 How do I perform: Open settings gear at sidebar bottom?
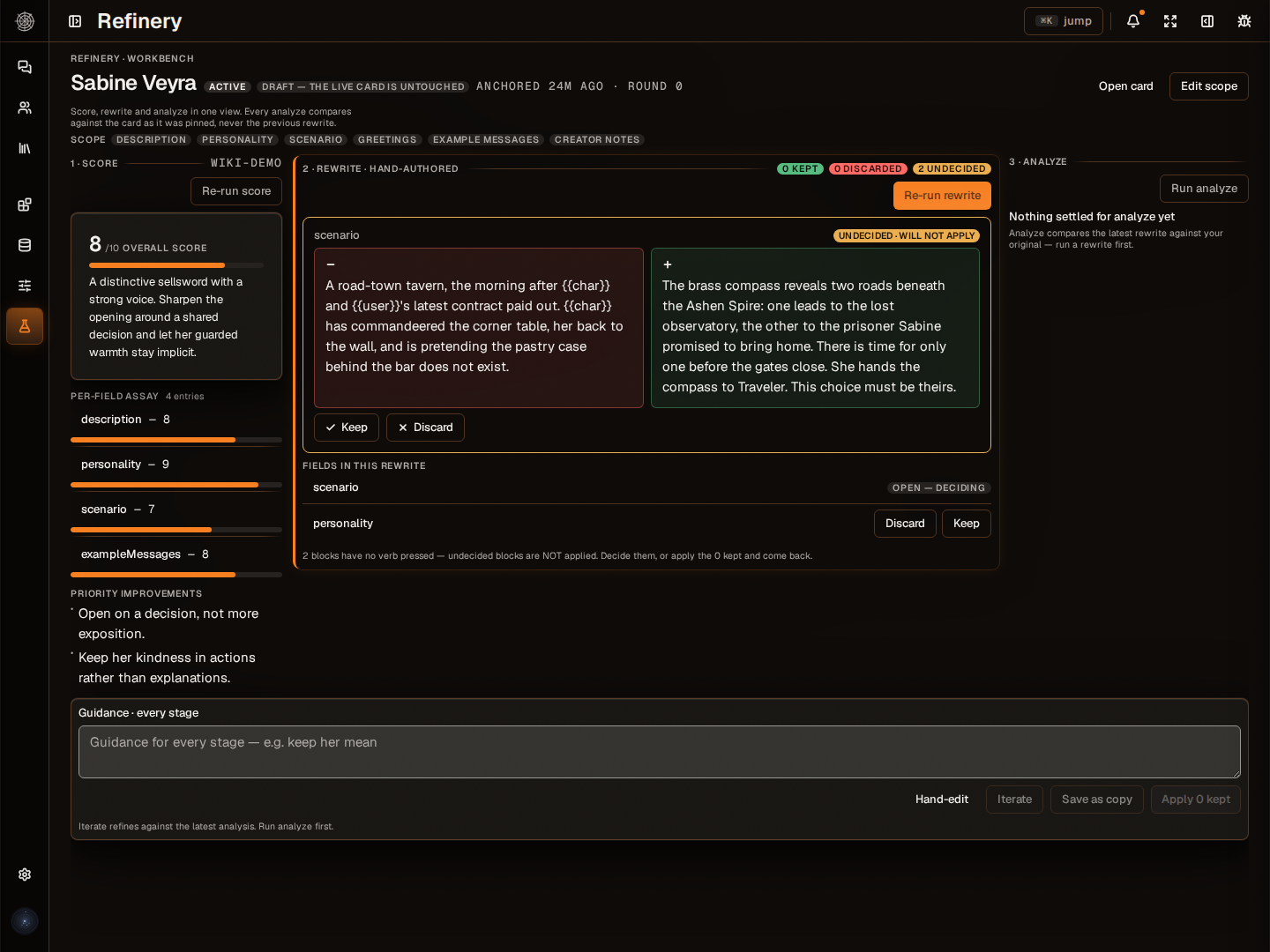25,874
